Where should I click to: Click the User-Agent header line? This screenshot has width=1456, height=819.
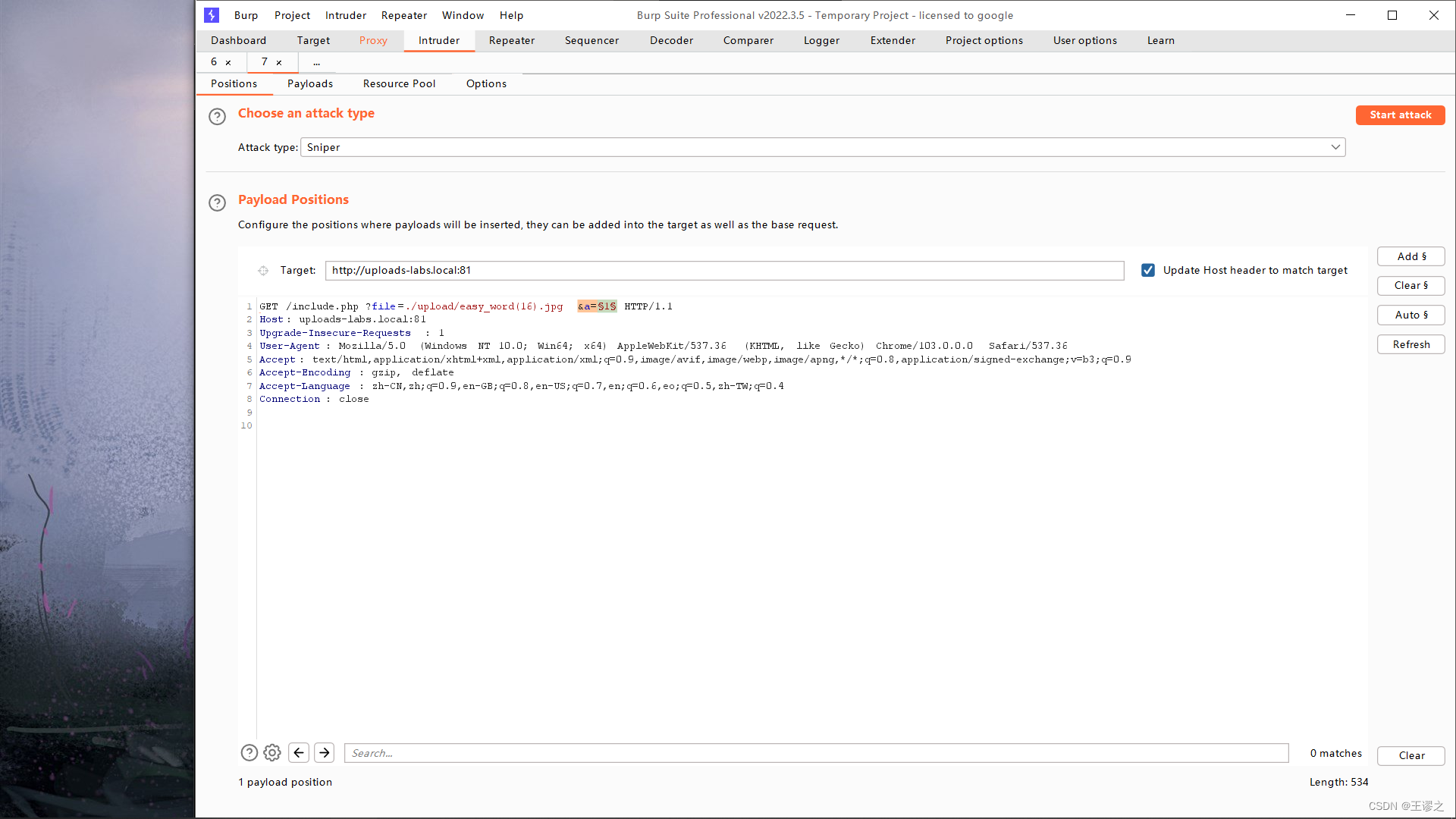[x=663, y=346]
